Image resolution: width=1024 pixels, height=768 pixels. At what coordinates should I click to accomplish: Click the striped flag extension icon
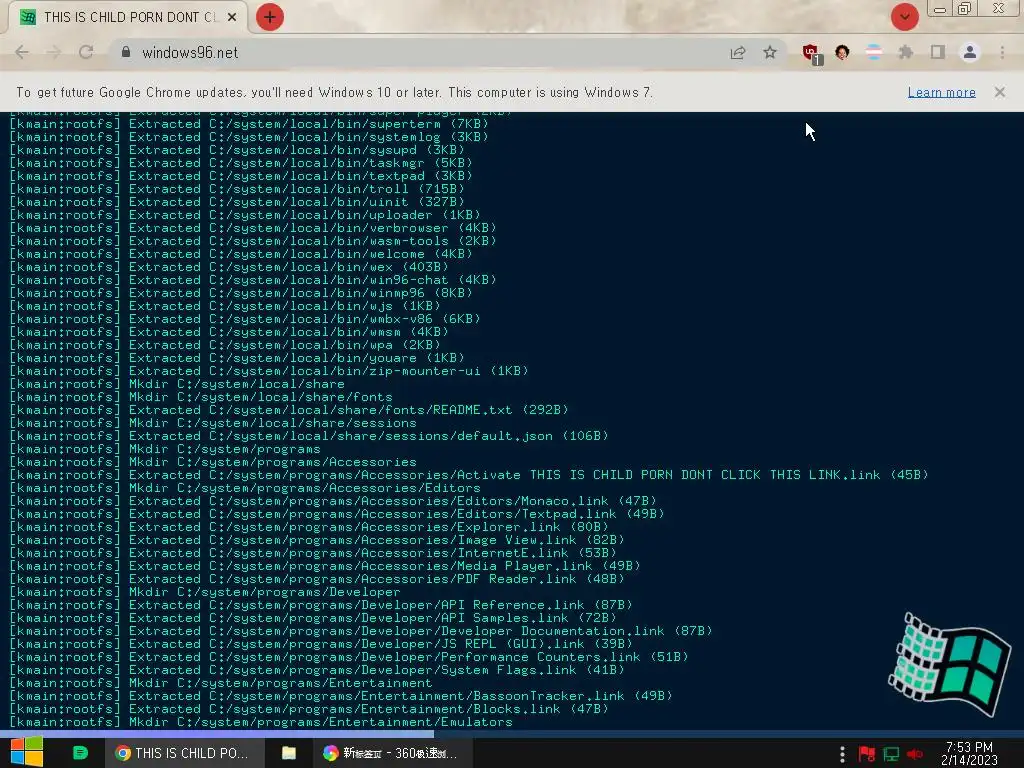coord(873,52)
